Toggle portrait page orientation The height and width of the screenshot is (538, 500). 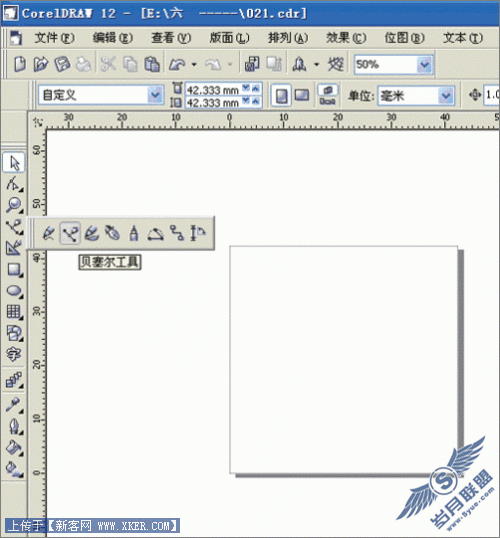coord(281,95)
